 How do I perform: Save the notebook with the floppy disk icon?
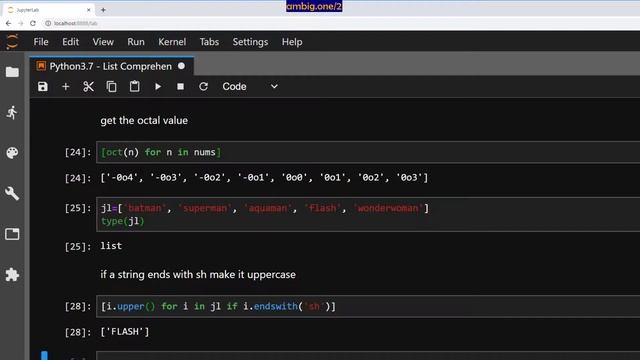point(43,87)
